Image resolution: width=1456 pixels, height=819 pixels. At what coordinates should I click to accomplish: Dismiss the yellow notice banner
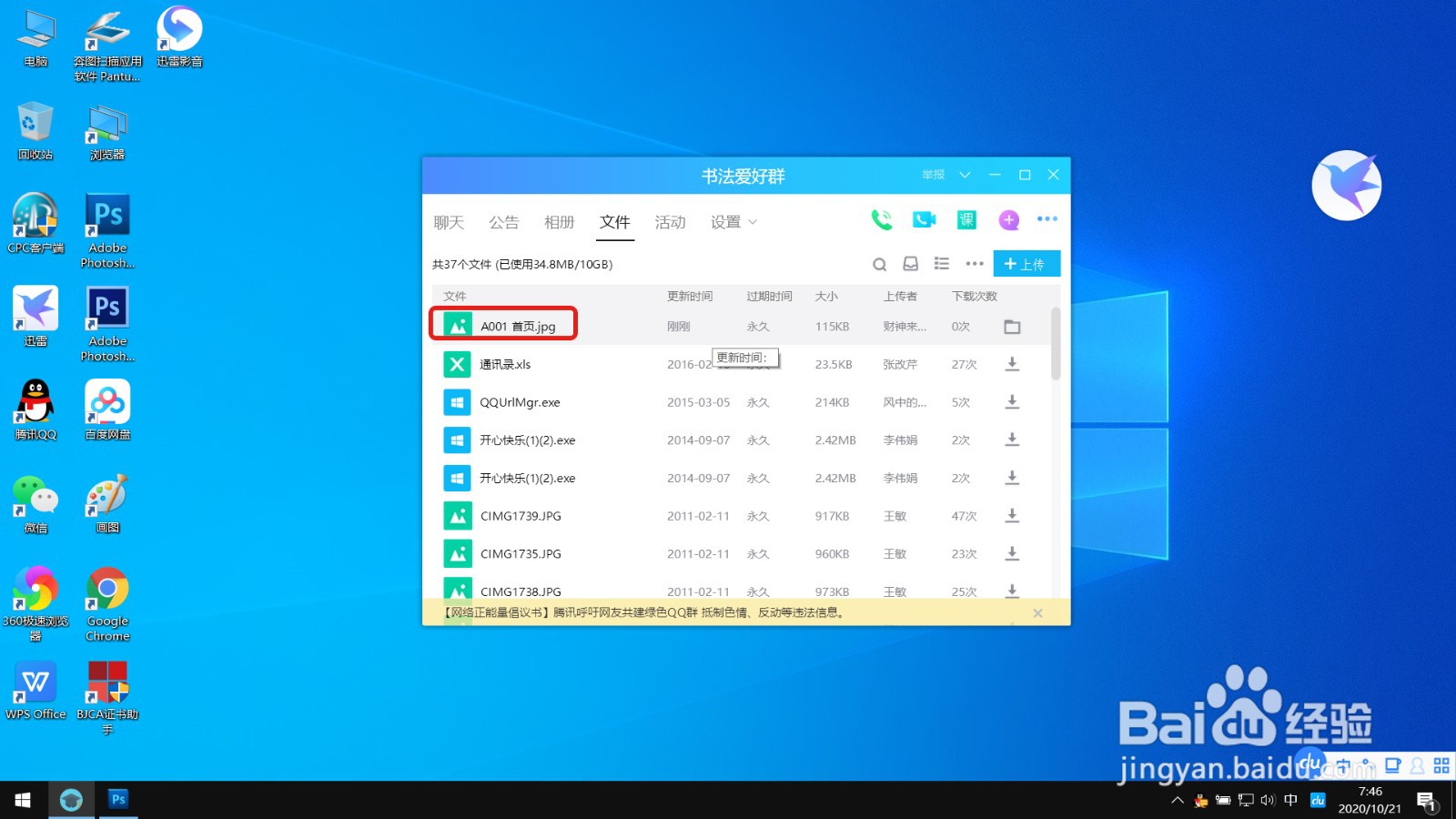coord(1037,613)
